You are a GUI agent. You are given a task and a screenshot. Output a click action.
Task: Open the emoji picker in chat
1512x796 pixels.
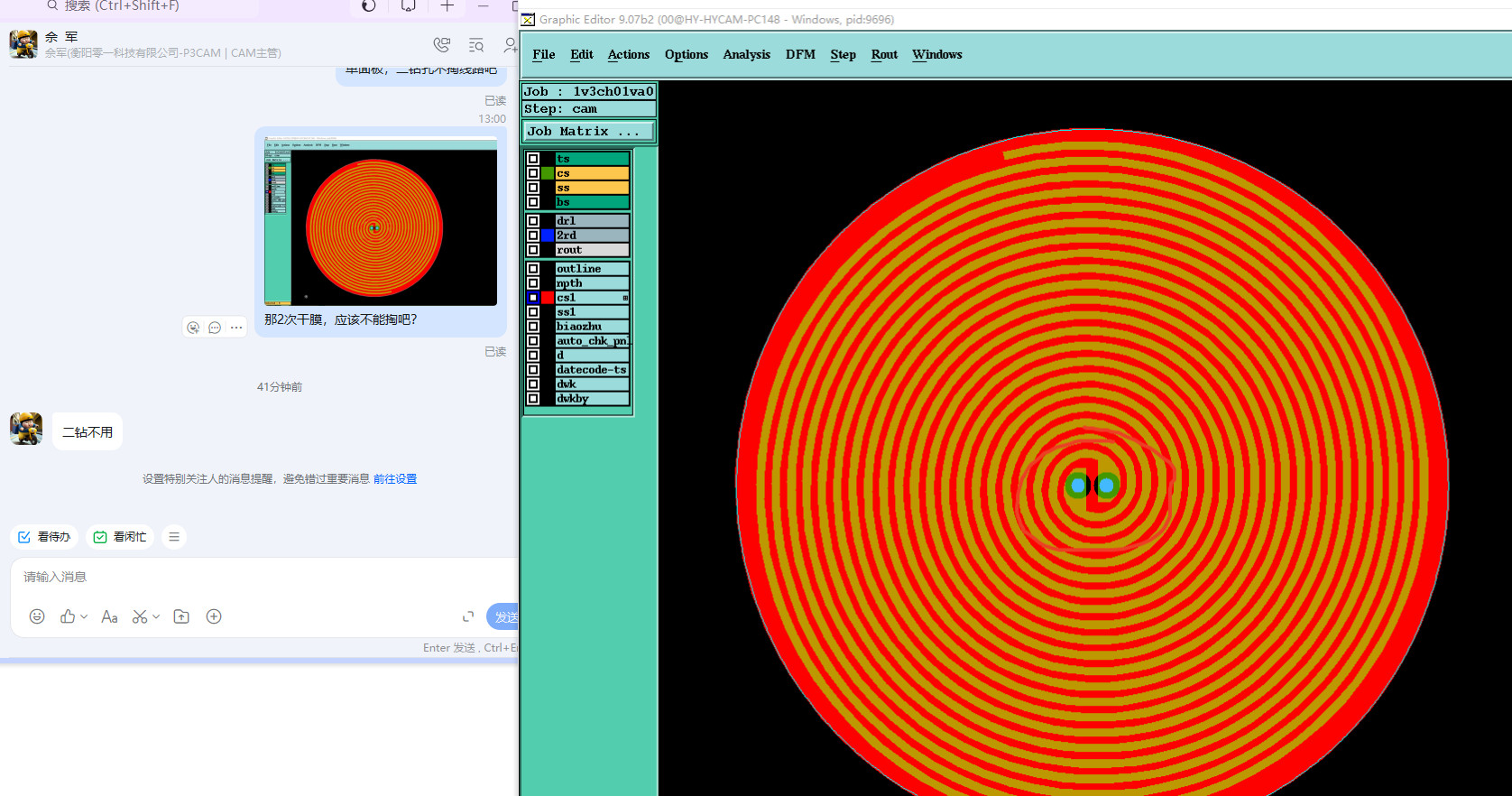pos(37,616)
